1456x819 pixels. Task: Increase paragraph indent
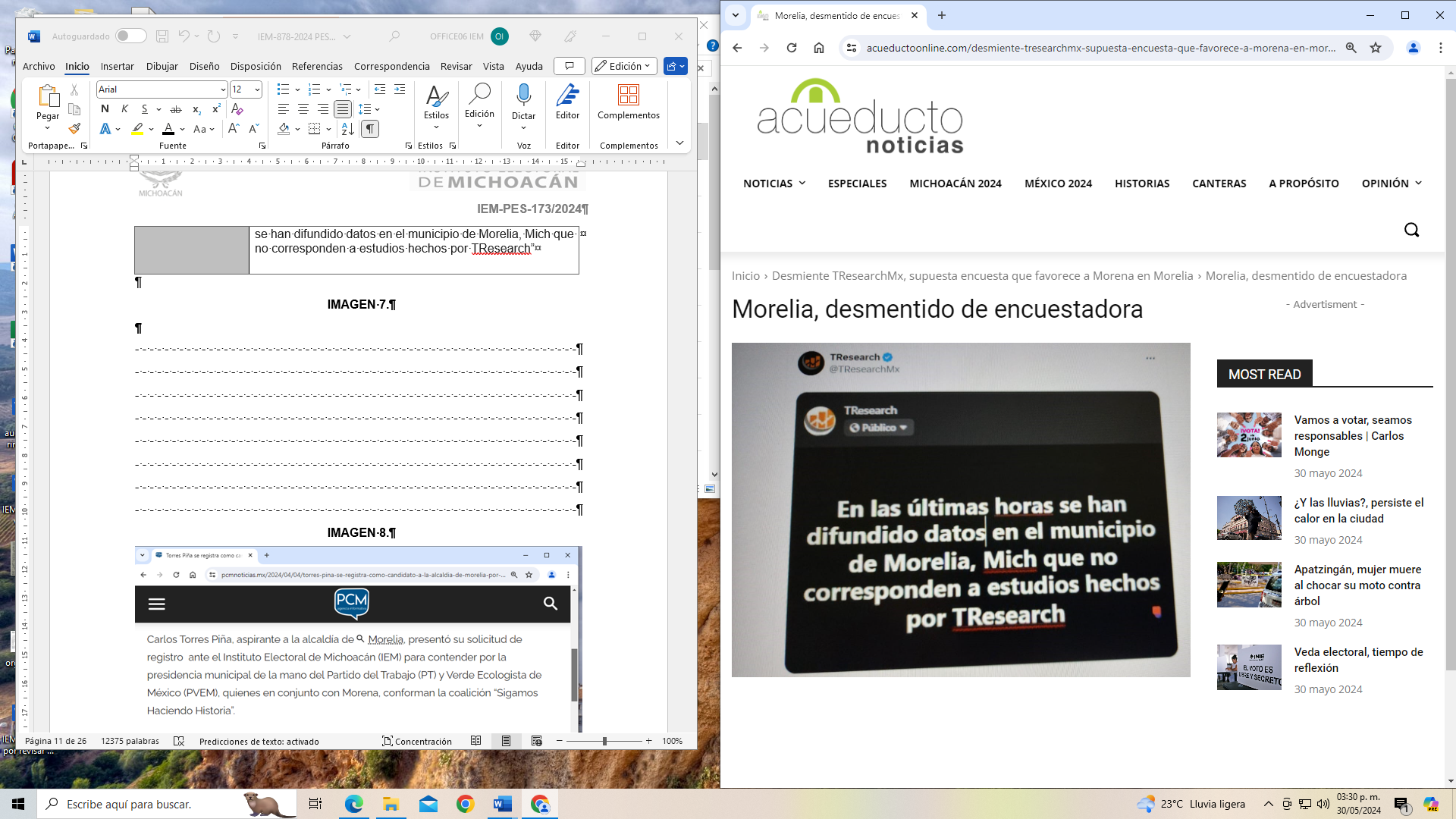400,89
